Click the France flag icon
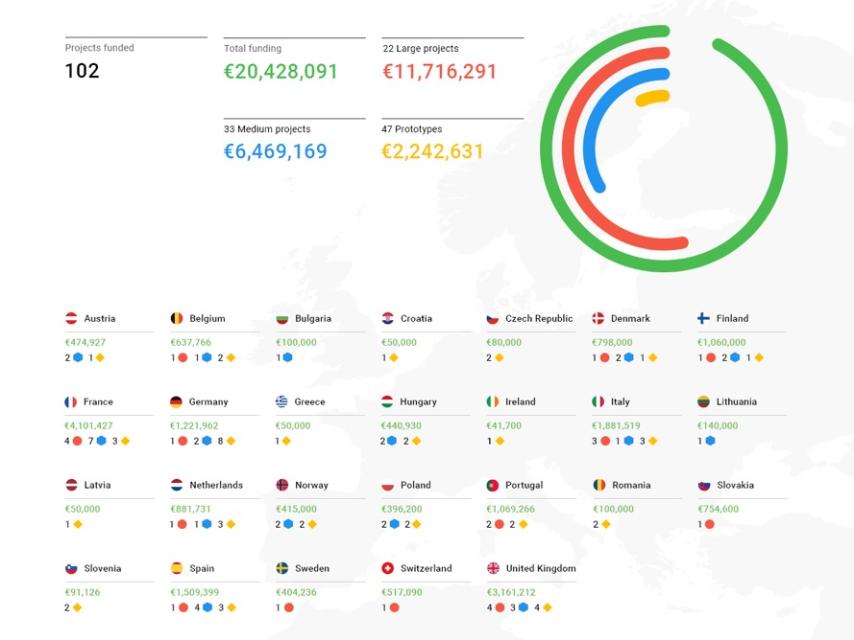The height and width of the screenshot is (640, 854). 71,402
